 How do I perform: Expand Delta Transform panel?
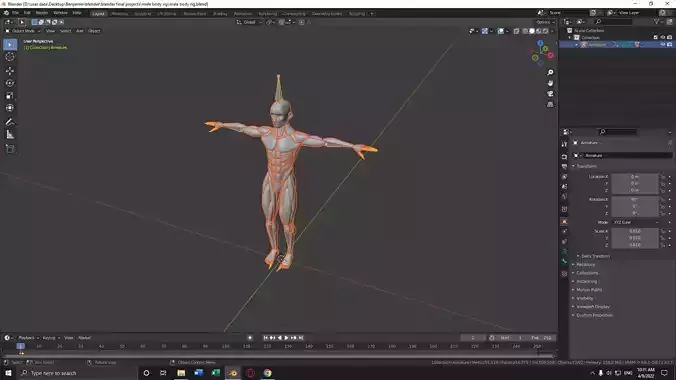point(594,256)
